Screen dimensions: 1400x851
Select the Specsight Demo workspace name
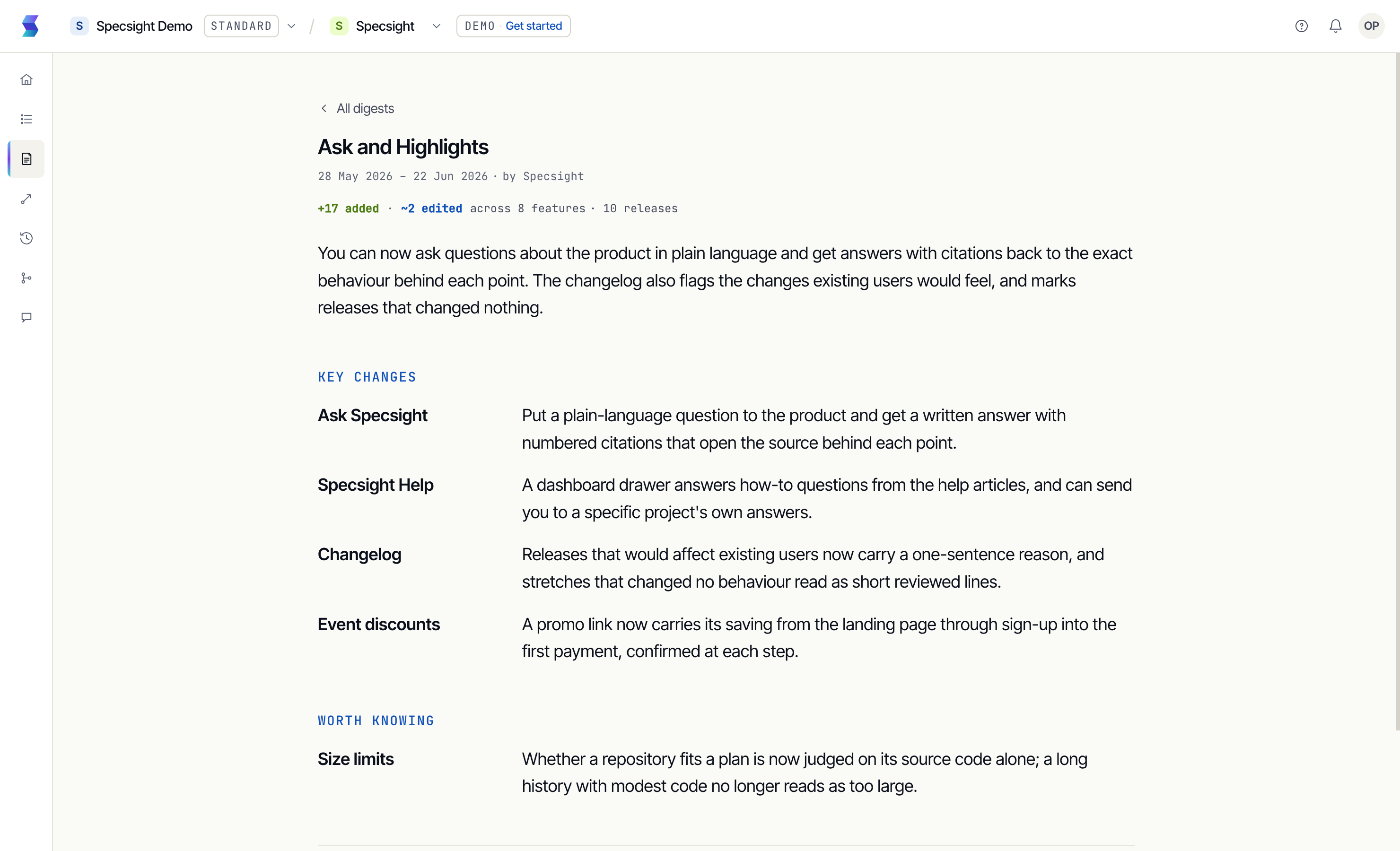pyautogui.click(x=144, y=26)
